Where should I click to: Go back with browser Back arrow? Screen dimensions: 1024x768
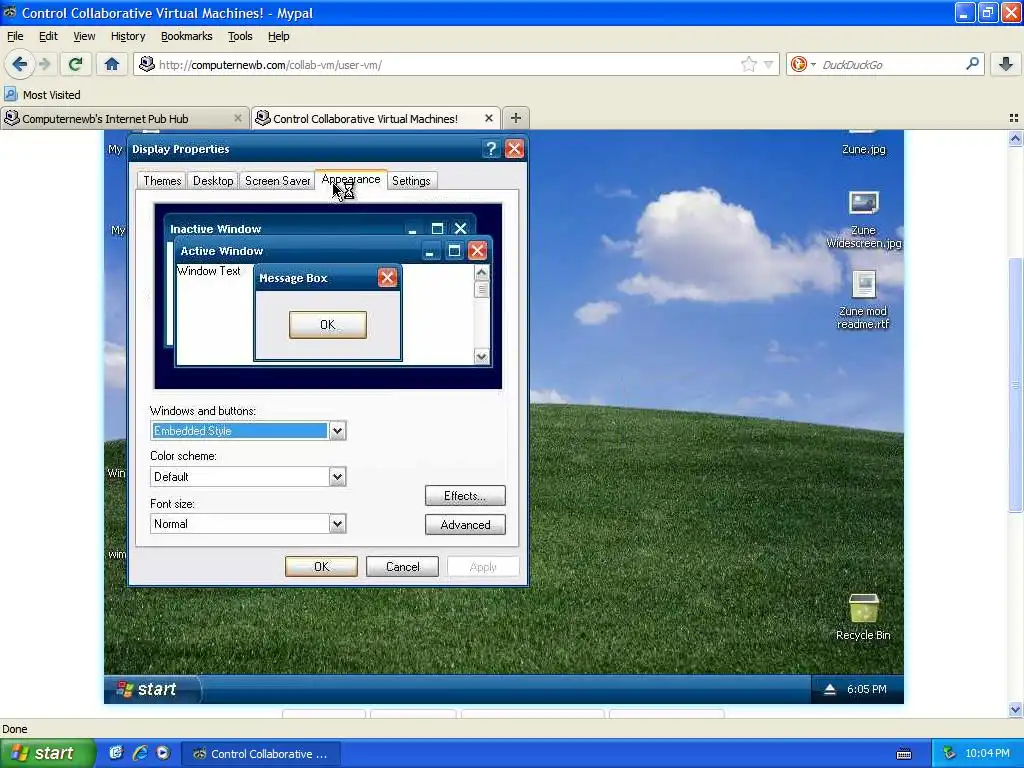click(x=19, y=64)
